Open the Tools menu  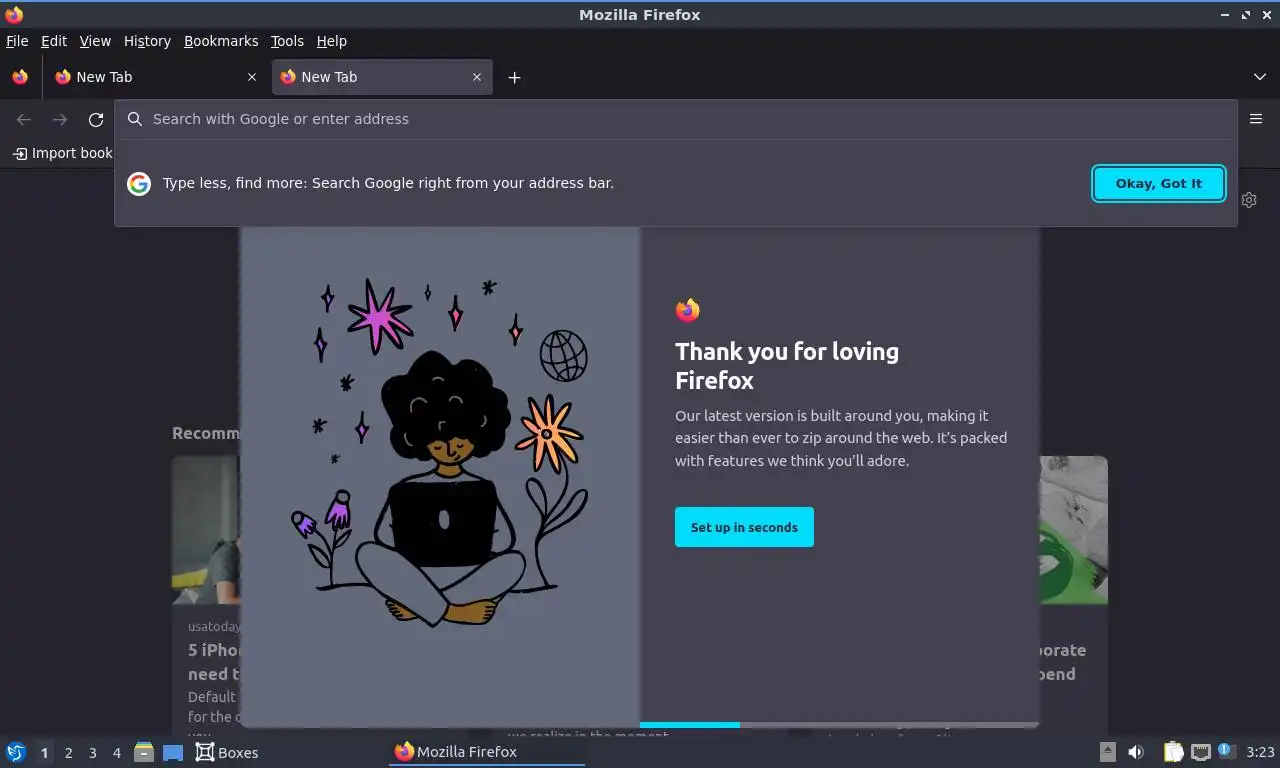pos(287,41)
